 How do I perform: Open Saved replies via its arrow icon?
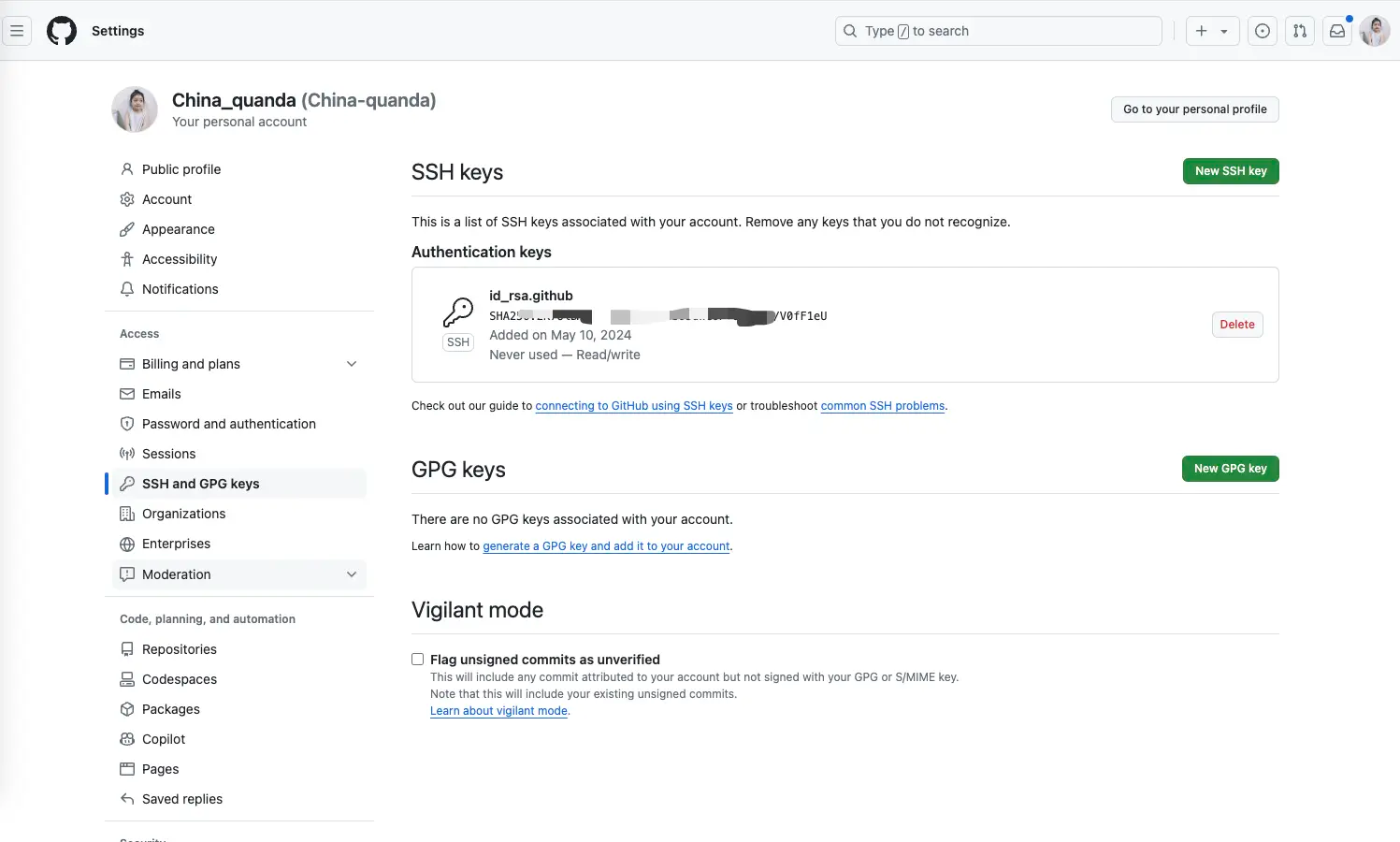(x=126, y=799)
